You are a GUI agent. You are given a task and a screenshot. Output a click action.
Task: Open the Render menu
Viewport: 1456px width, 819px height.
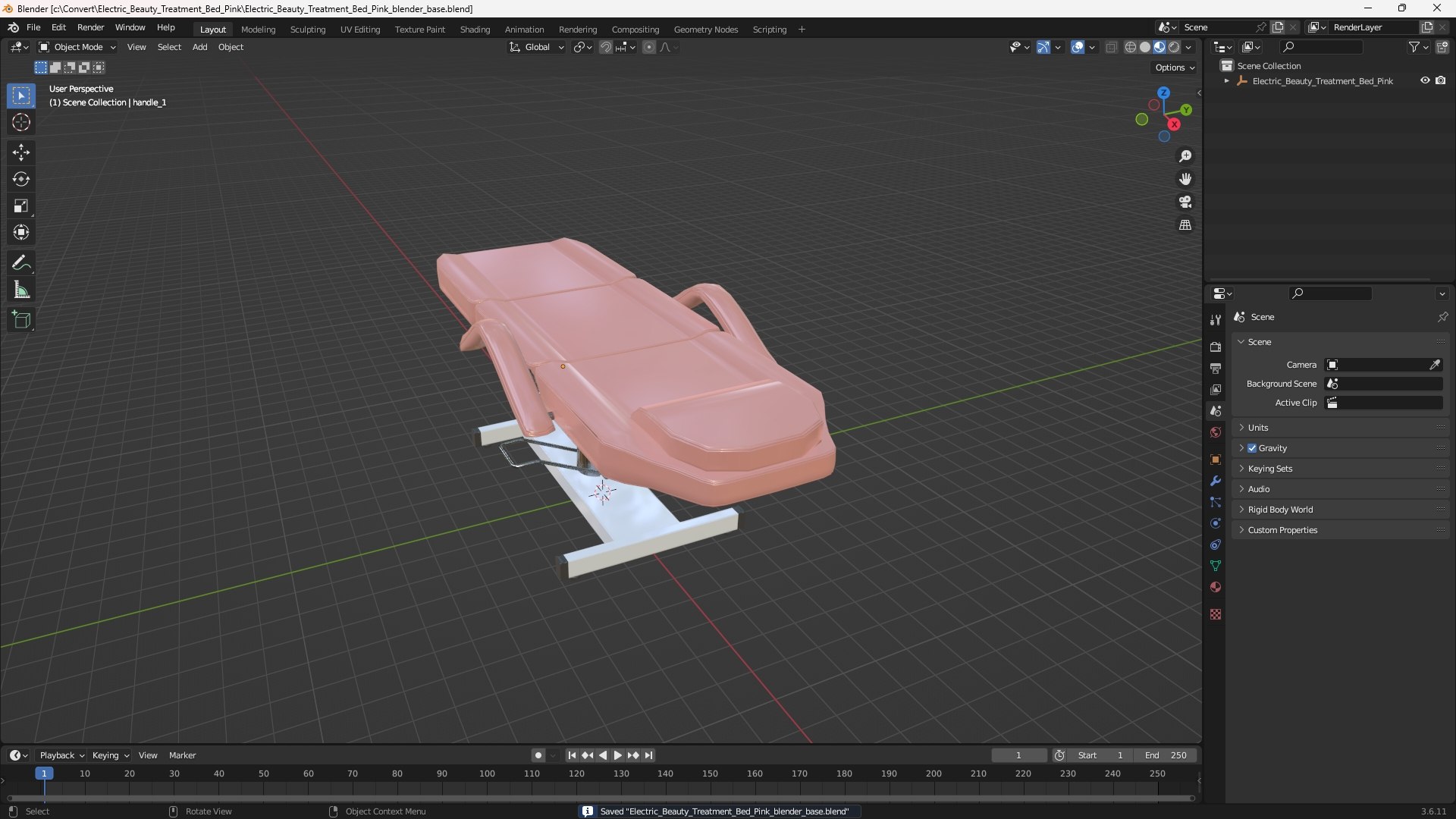click(90, 27)
